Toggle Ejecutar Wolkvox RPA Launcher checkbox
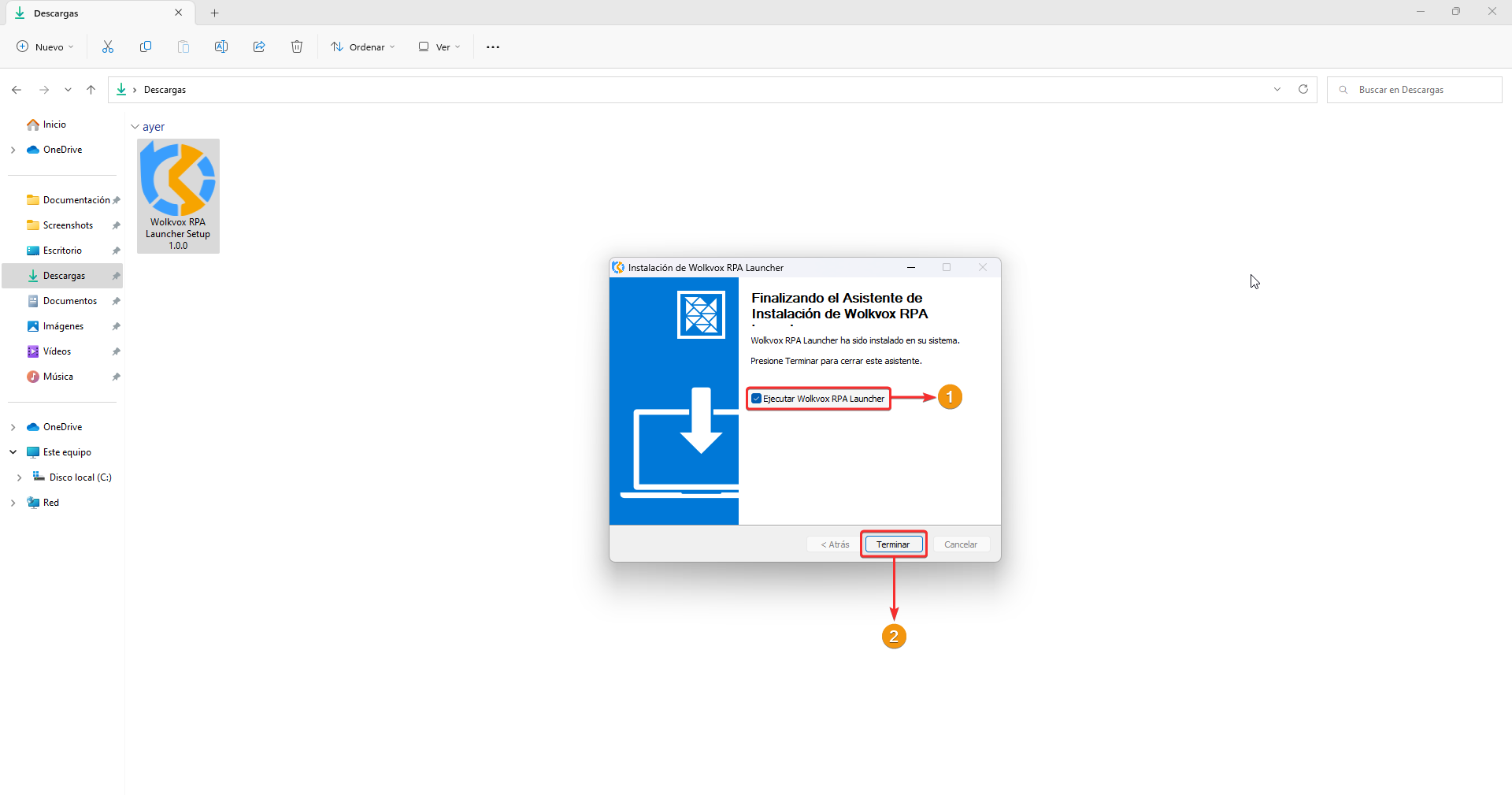The height and width of the screenshot is (795, 1512). [756, 399]
